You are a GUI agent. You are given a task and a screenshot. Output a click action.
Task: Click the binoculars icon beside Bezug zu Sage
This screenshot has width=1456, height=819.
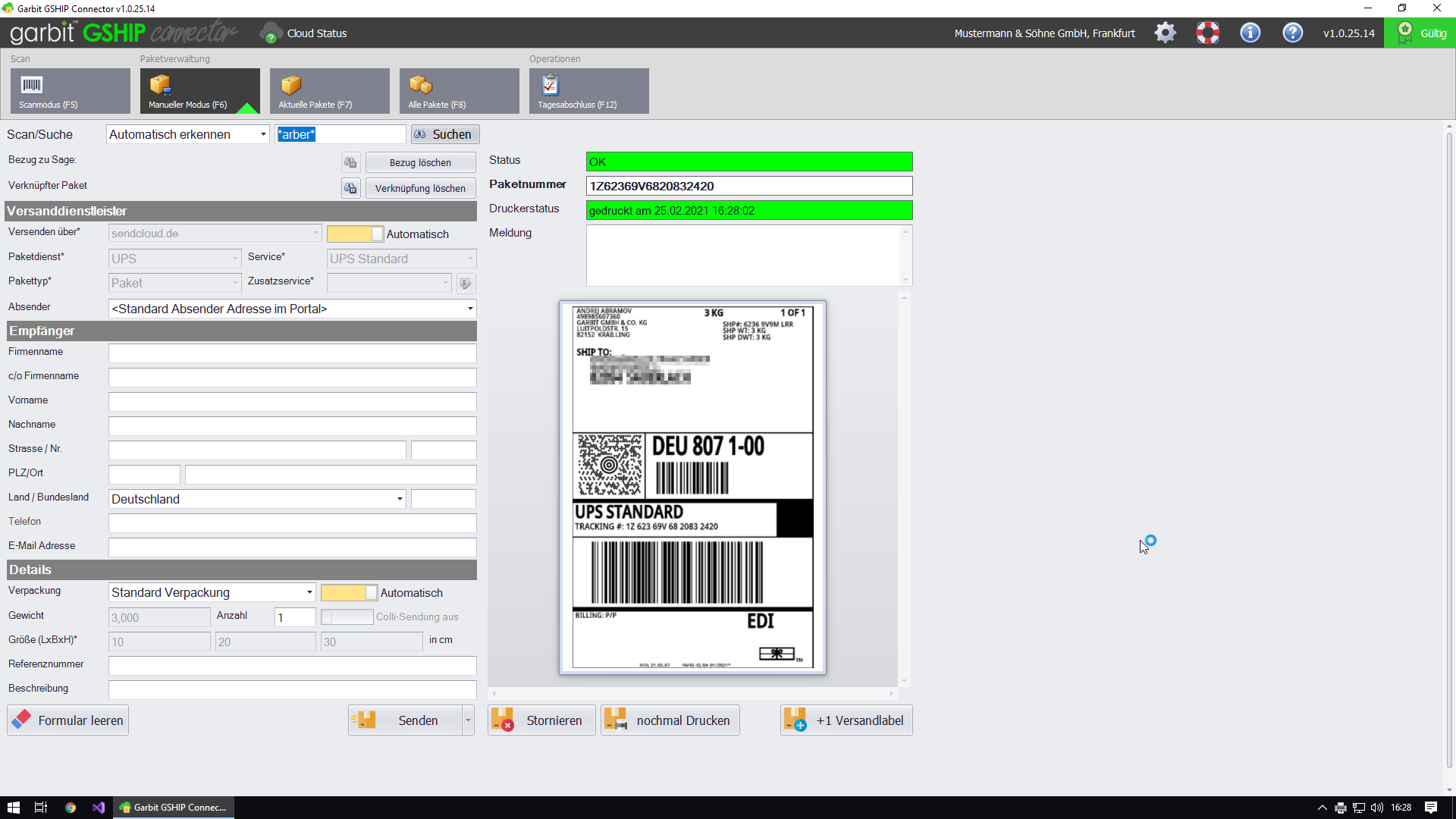(x=350, y=162)
